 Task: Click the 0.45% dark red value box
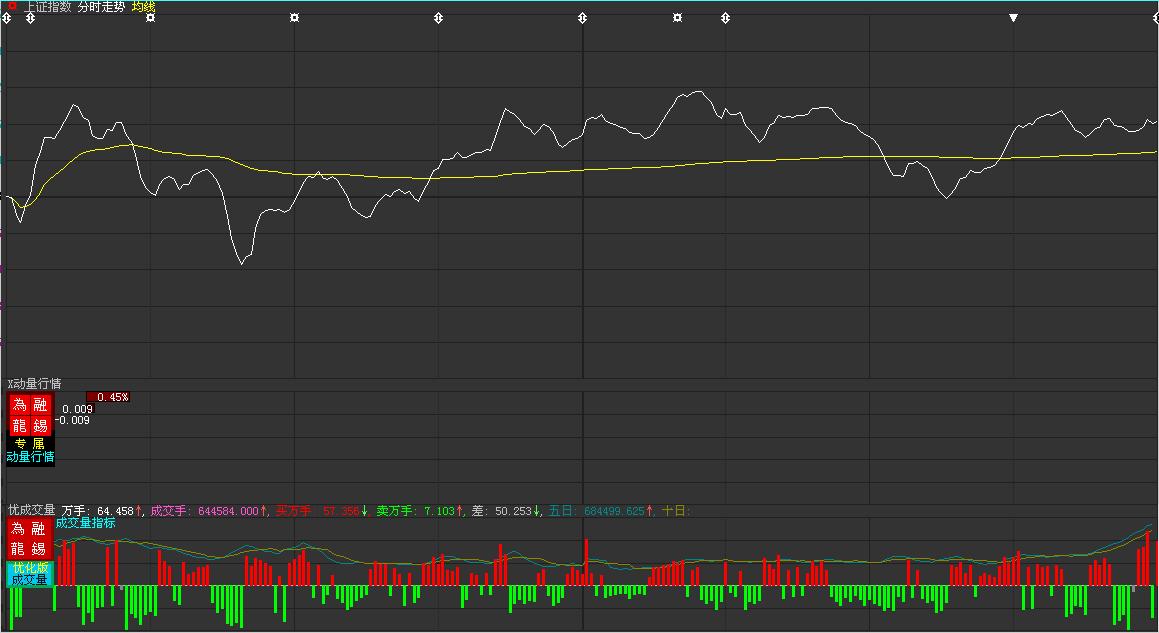click(x=108, y=397)
